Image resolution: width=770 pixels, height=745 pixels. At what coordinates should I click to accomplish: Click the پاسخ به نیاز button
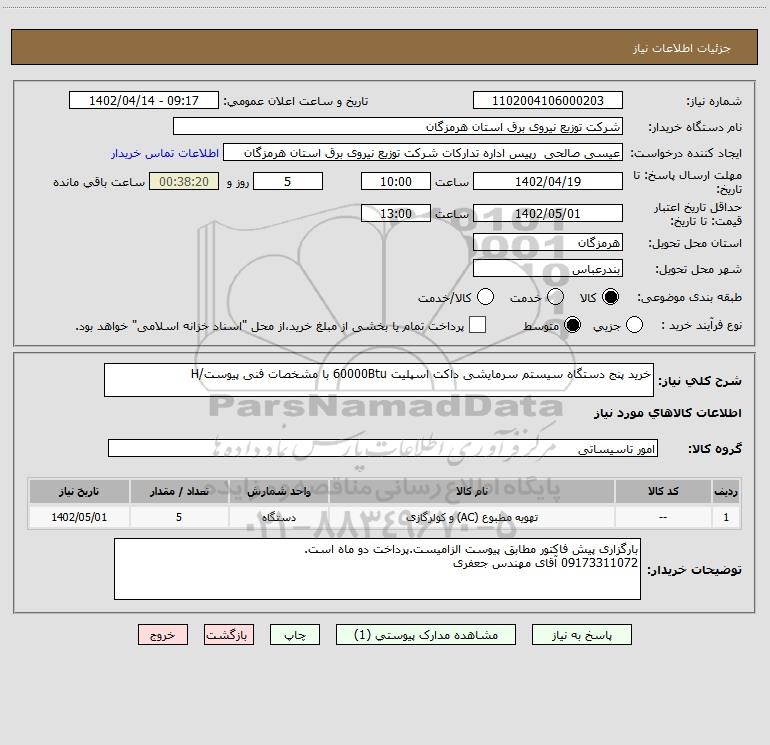coord(582,635)
